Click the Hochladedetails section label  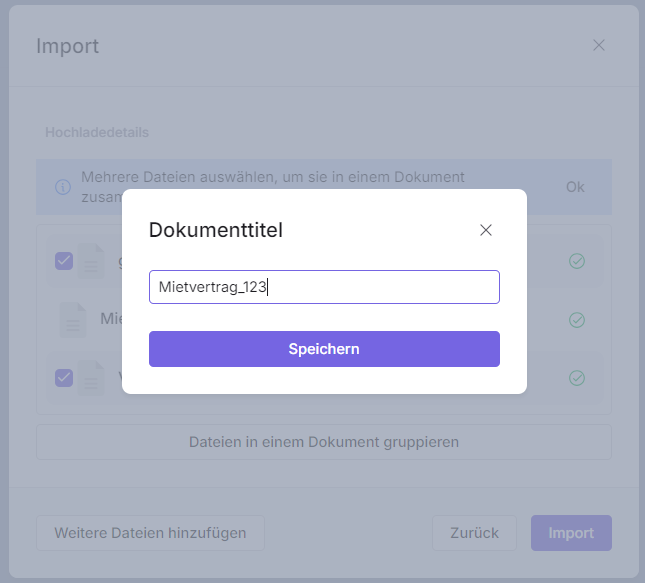(97, 132)
